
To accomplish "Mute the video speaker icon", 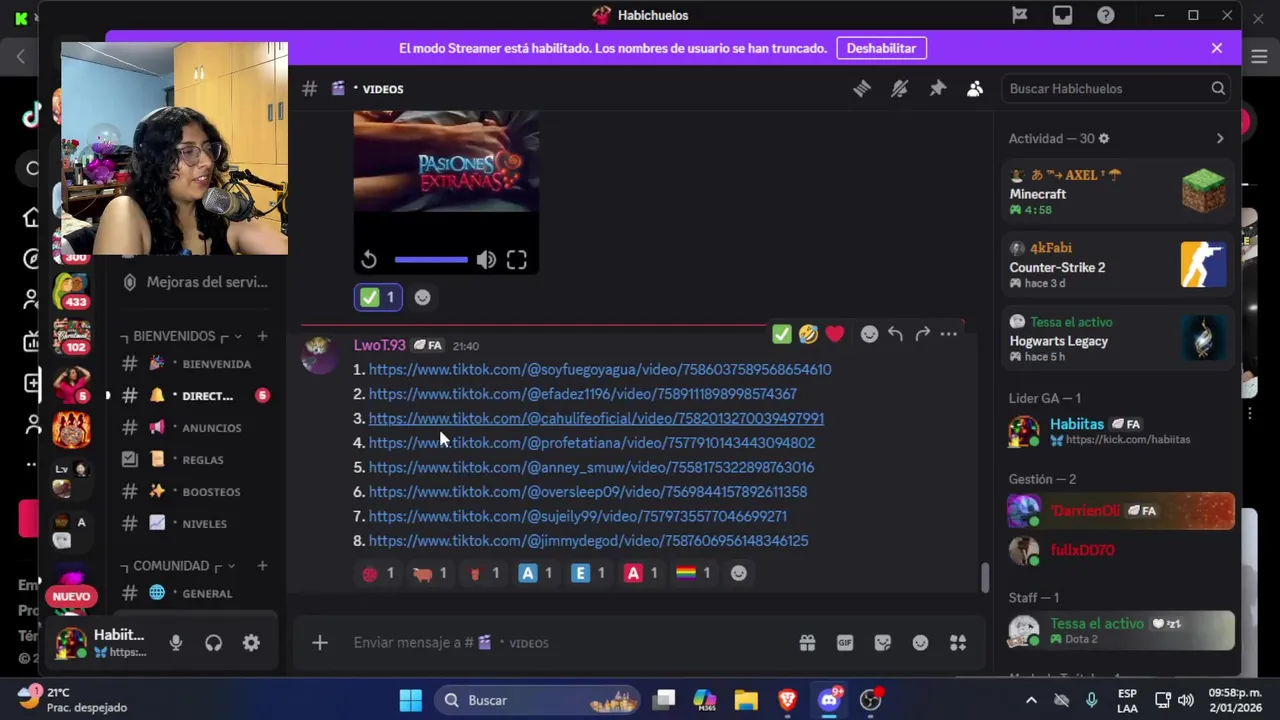I will (486, 260).
